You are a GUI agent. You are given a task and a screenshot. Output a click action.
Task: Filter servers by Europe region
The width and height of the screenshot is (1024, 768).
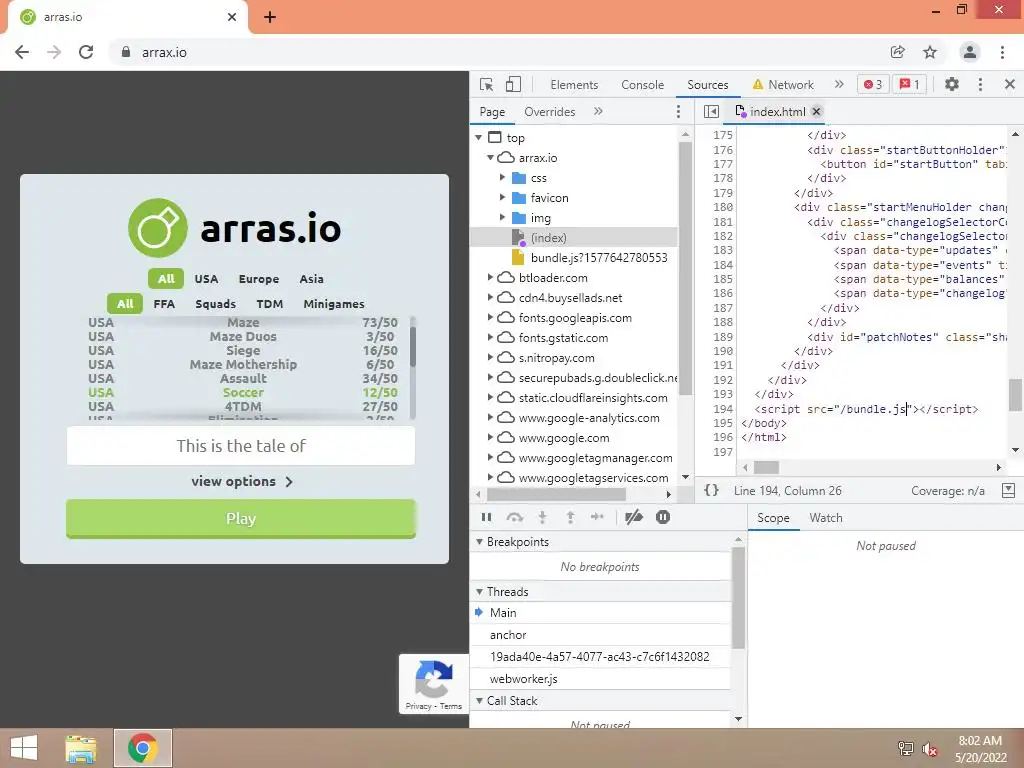[259, 279]
